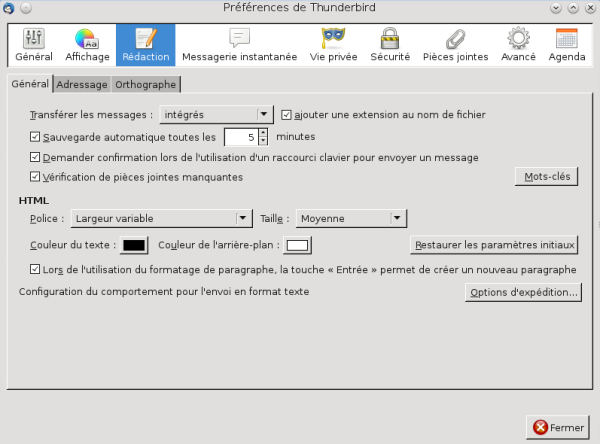The height and width of the screenshot is (444, 600).
Task: Uncheck 'Vérification de pièces jointes manquantes'
Action: [36, 177]
